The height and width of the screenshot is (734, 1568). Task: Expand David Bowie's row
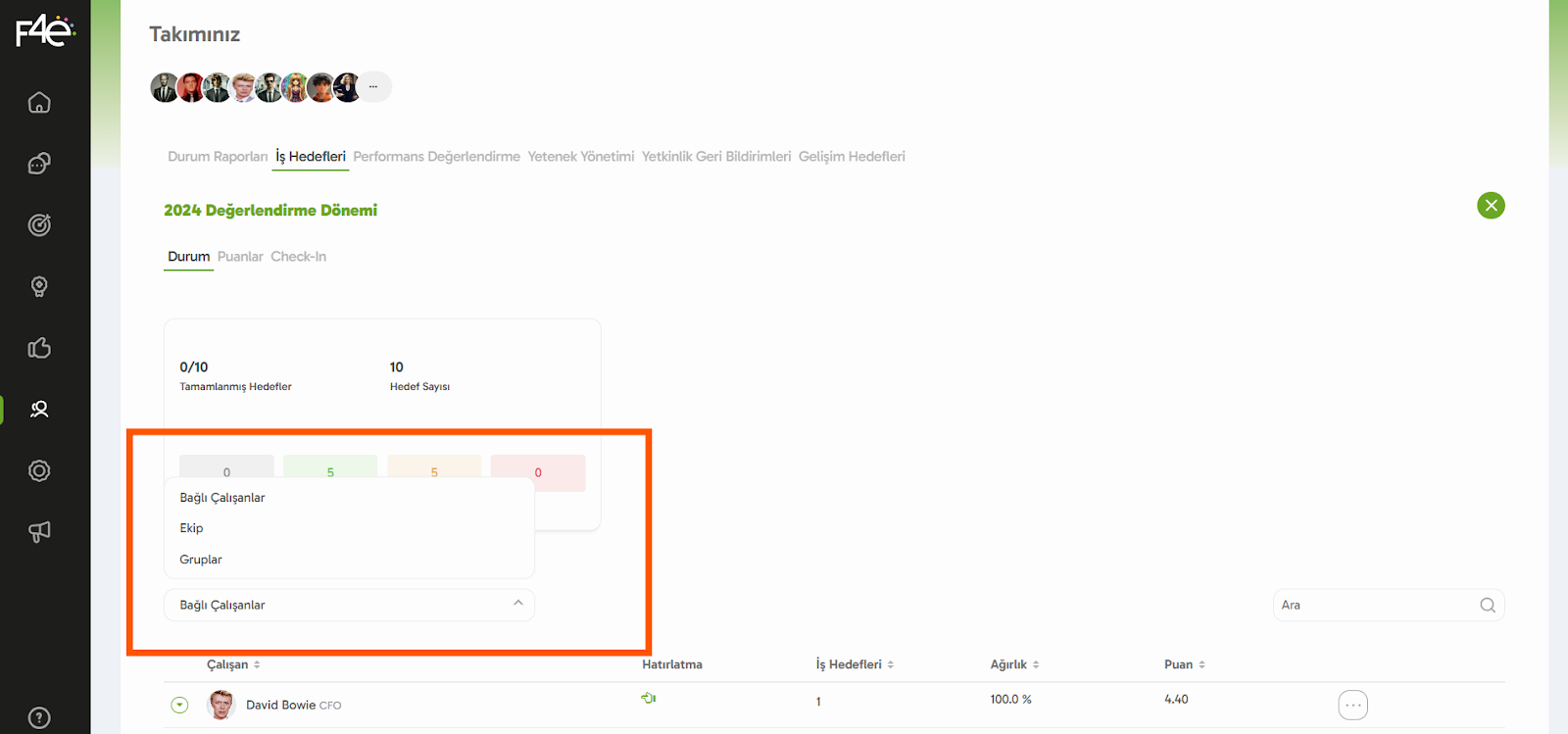pyautogui.click(x=179, y=705)
